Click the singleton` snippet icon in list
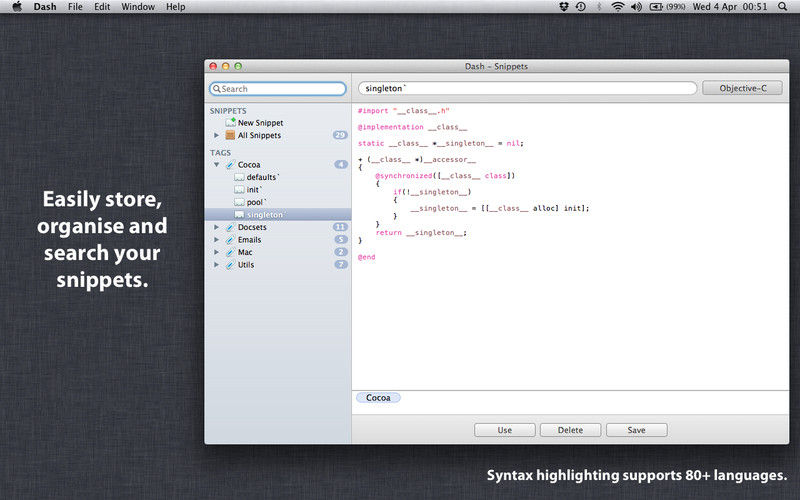Viewport: 800px width, 500px height. coord(239,215)
